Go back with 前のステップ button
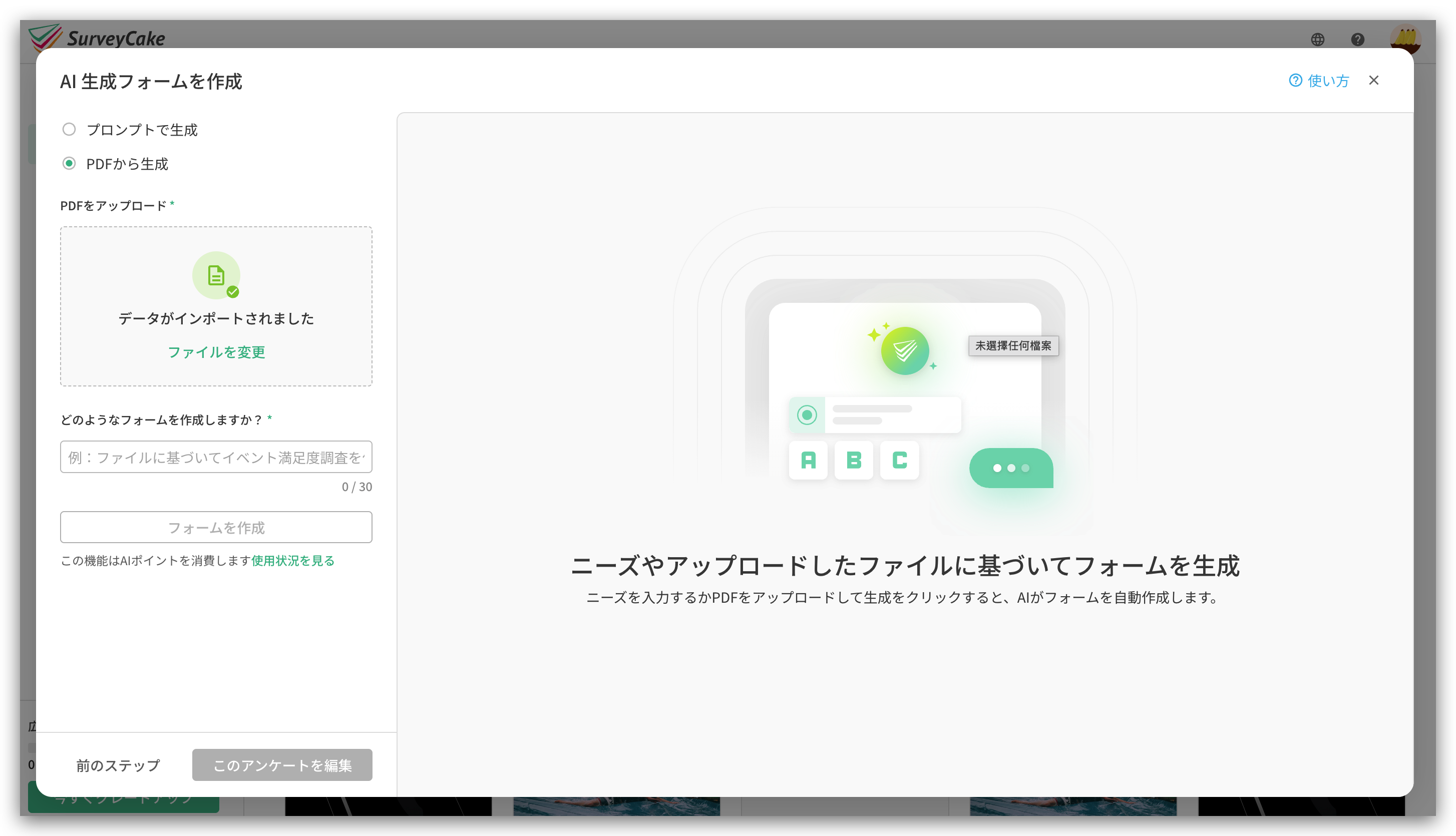This screenshot has height=836, width=1456. (118, 765)
